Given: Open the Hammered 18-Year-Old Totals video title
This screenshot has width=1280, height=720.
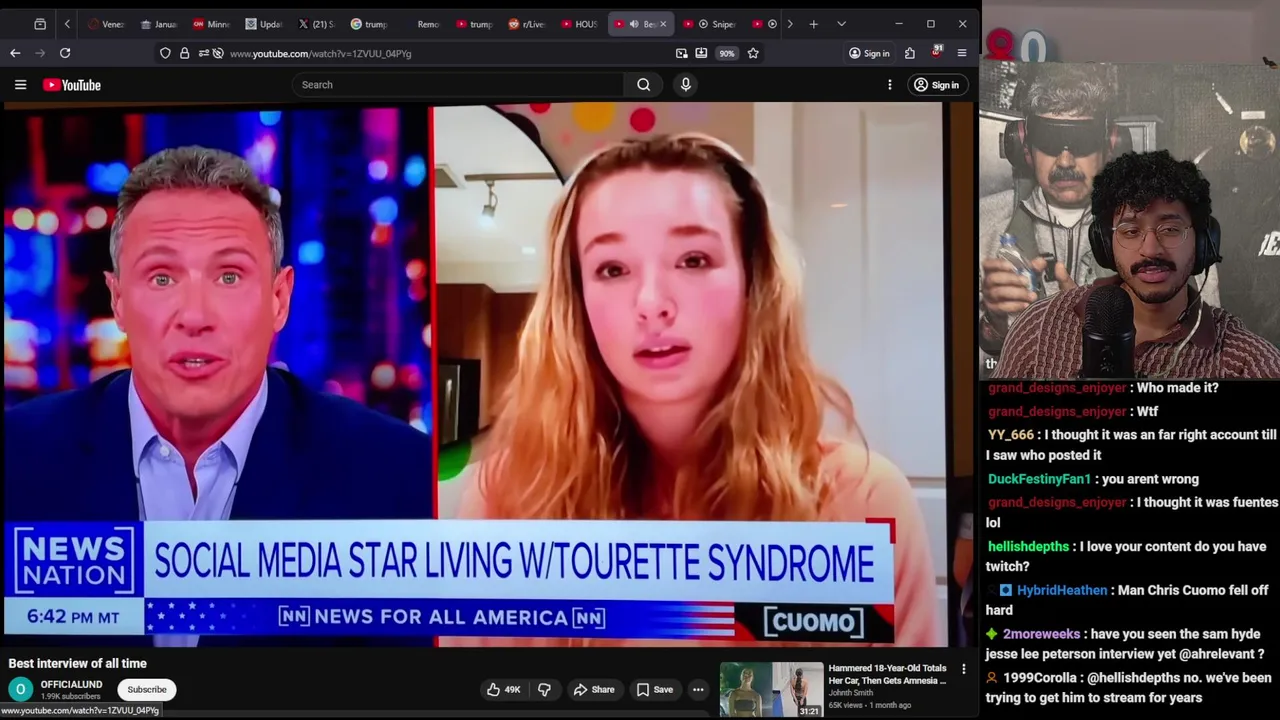Looking at the screenshot, I should 887,674.
